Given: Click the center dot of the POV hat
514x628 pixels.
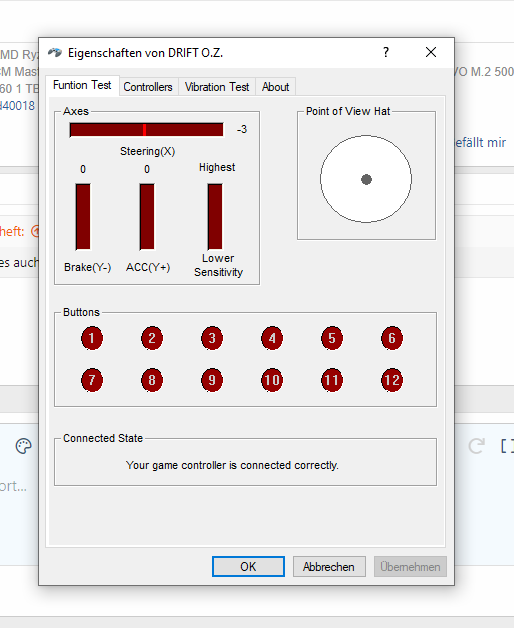Looking at the screenshot, I should click(366, 179).
